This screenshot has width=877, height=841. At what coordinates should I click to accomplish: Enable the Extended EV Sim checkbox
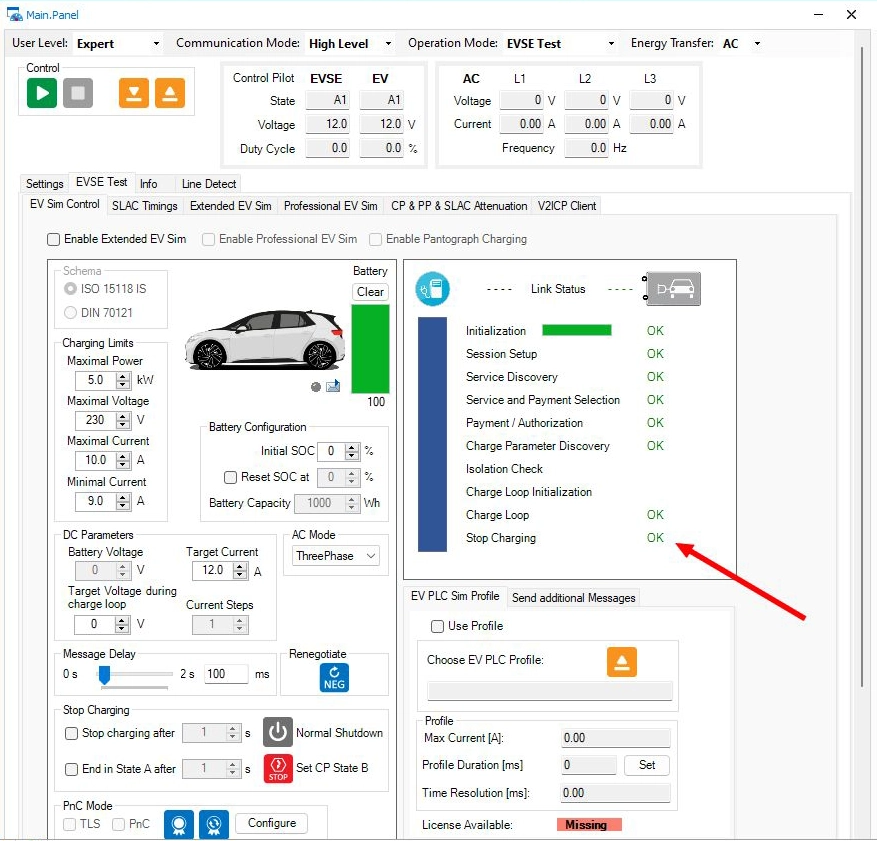coord(54,239)
